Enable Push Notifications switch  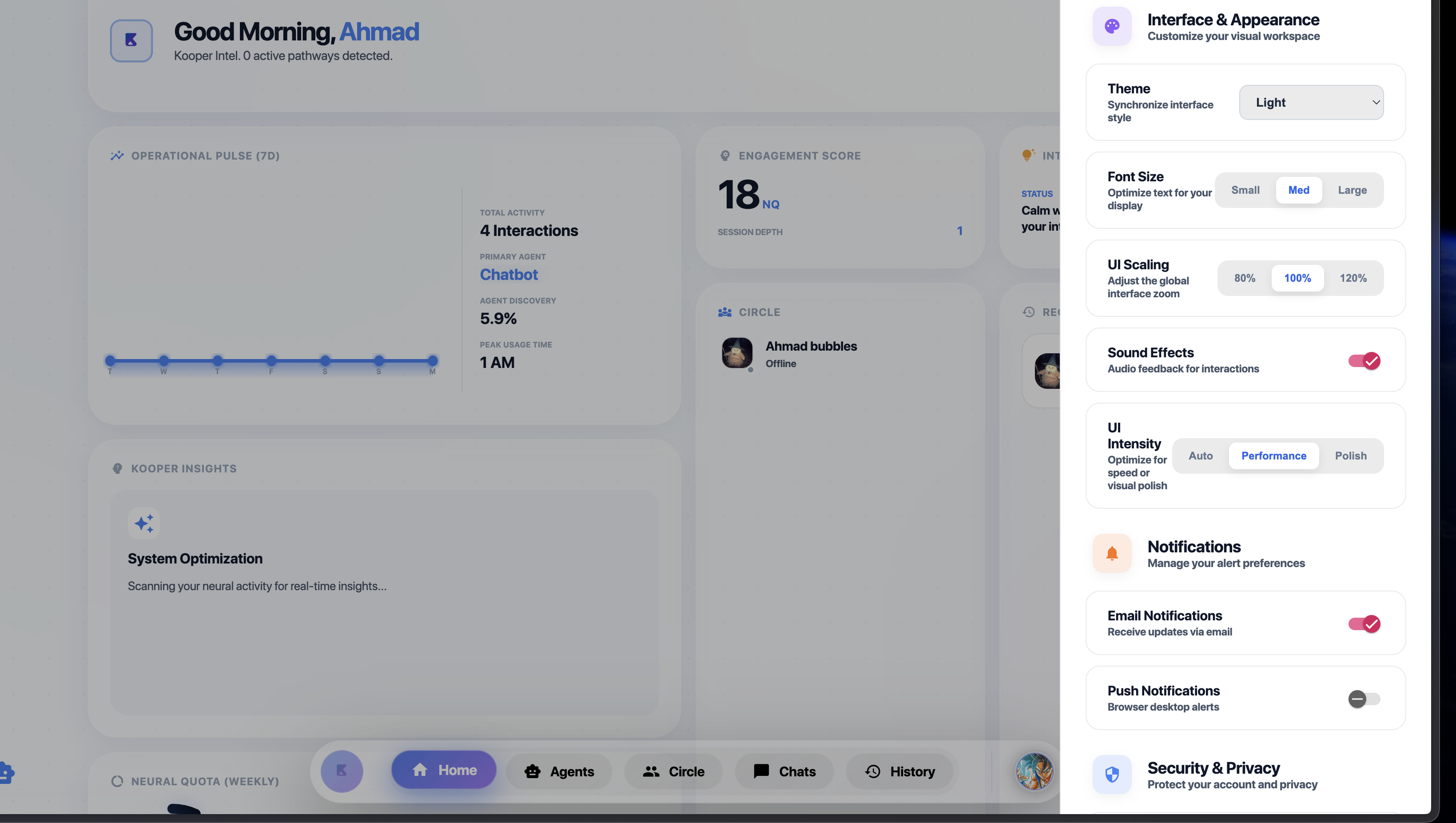click(x=1364, y=699)
